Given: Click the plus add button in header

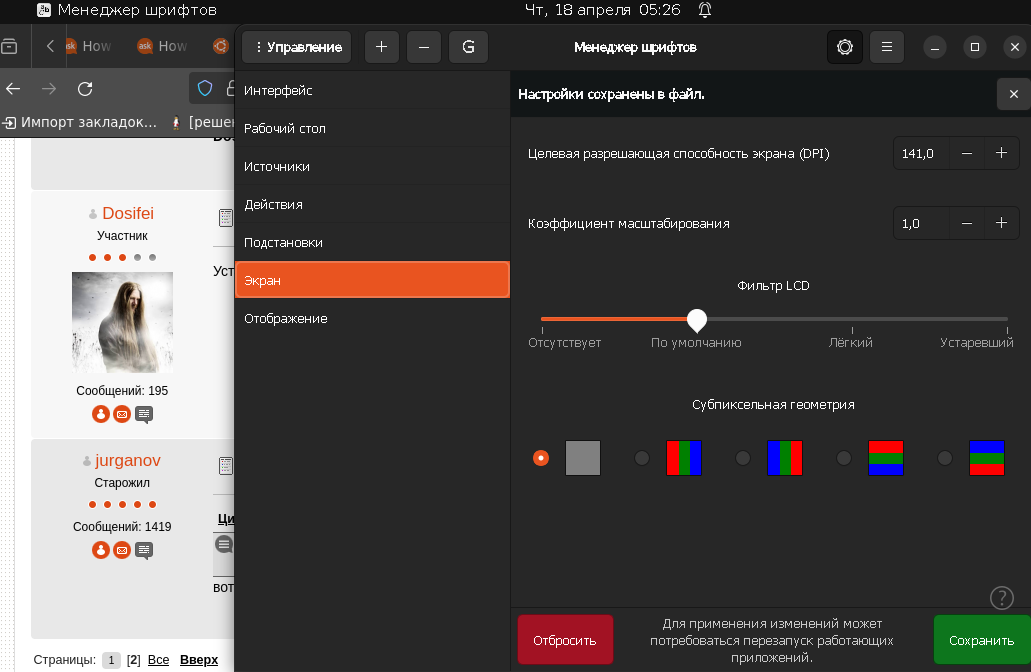Looking at the screenshot, I should tap(381, 47).
